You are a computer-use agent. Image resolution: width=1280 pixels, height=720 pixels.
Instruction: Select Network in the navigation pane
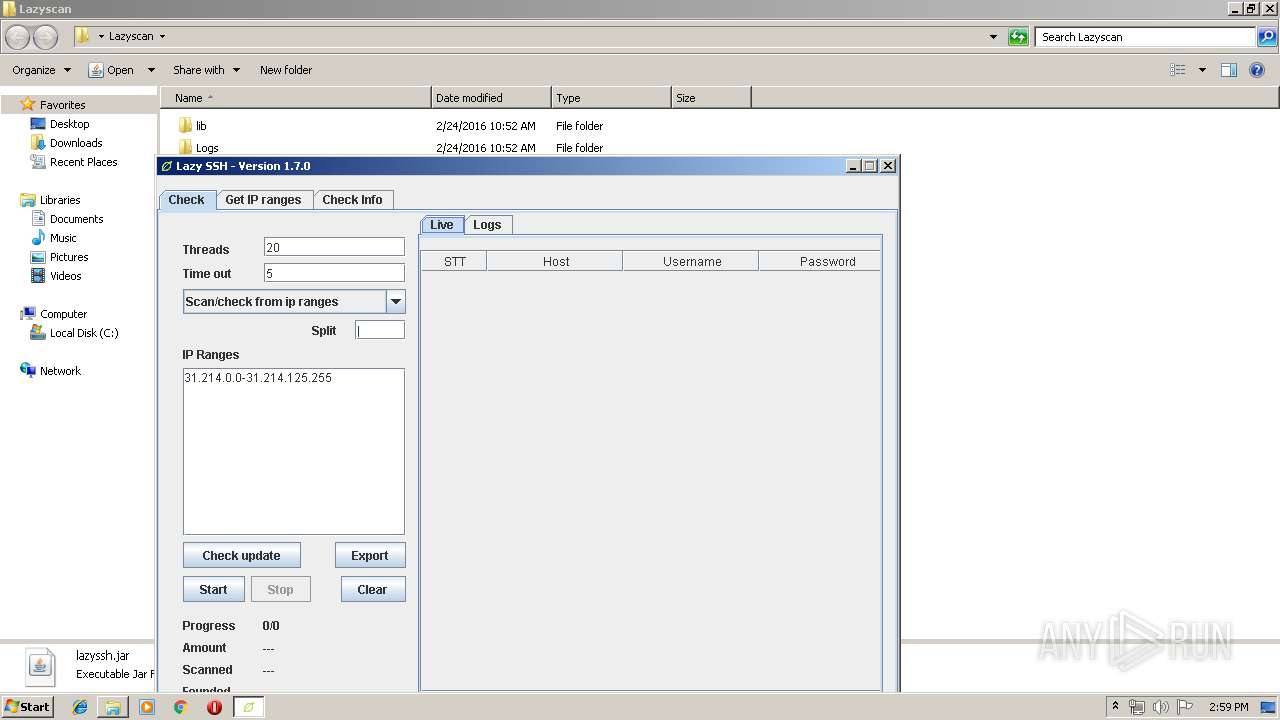click(60, 371)
